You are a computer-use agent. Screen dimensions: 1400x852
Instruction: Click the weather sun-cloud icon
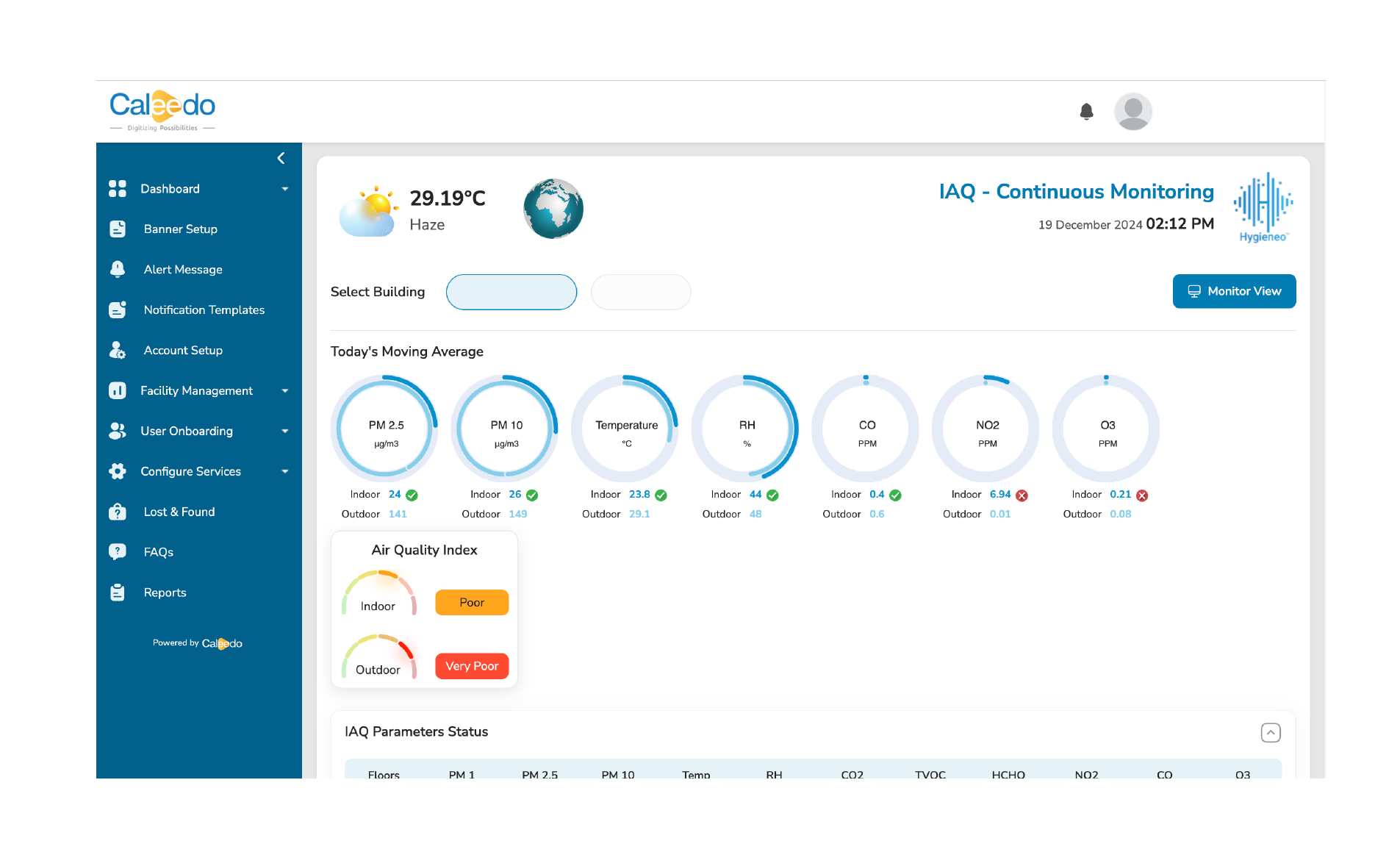coord(369,211)
